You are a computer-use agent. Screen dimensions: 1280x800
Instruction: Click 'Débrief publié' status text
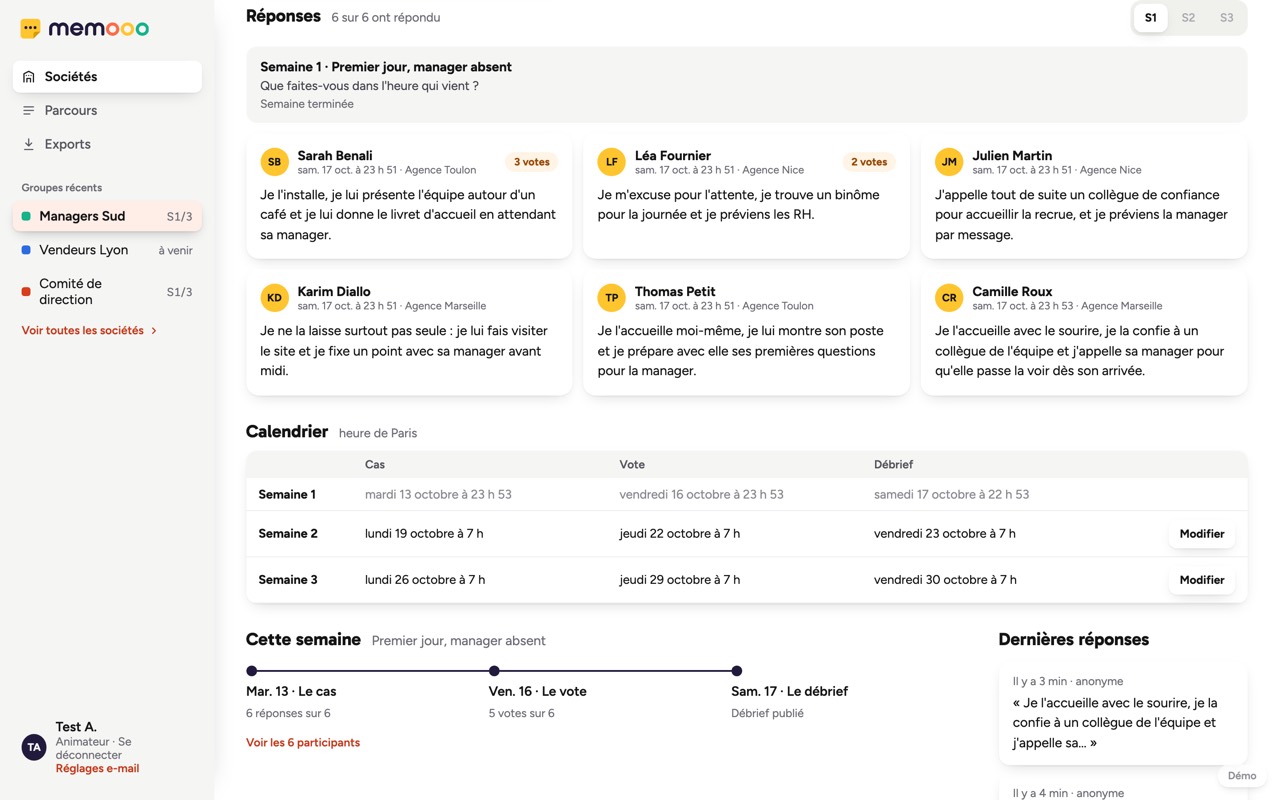click(x=767, y=714)
